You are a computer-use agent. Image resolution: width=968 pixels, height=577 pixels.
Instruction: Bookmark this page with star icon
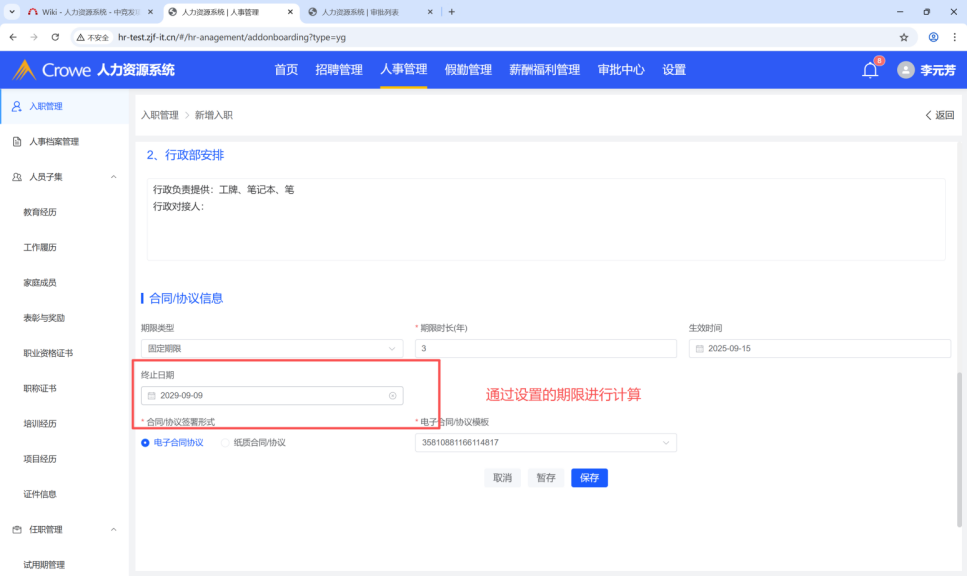[x=904, y=37]
